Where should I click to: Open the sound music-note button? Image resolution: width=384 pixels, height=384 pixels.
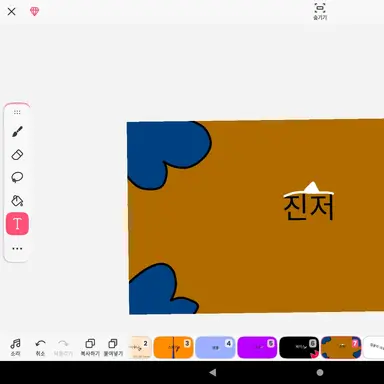15,347
